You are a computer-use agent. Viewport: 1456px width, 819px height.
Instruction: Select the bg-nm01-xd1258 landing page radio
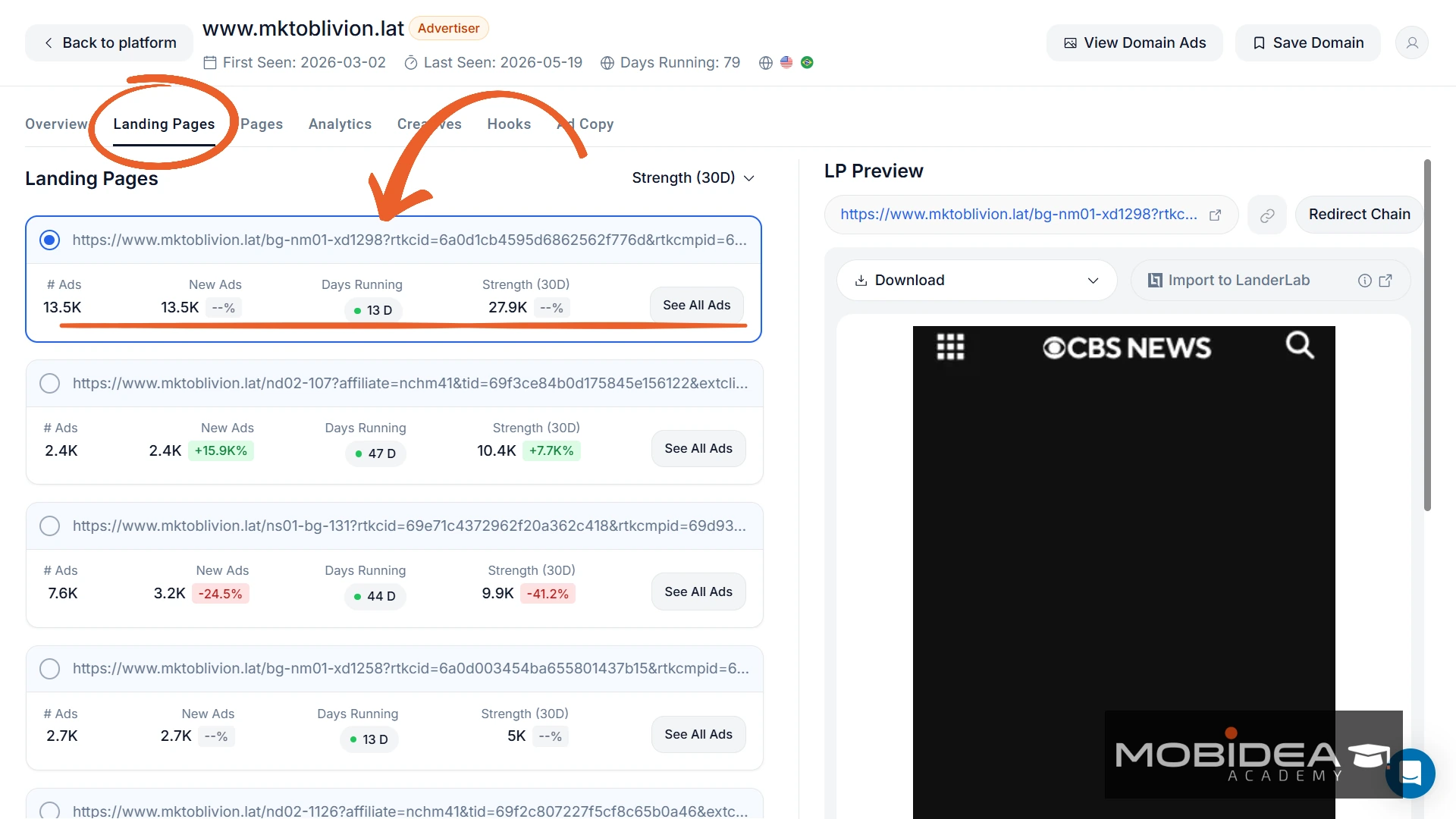[x=49, y=669]
